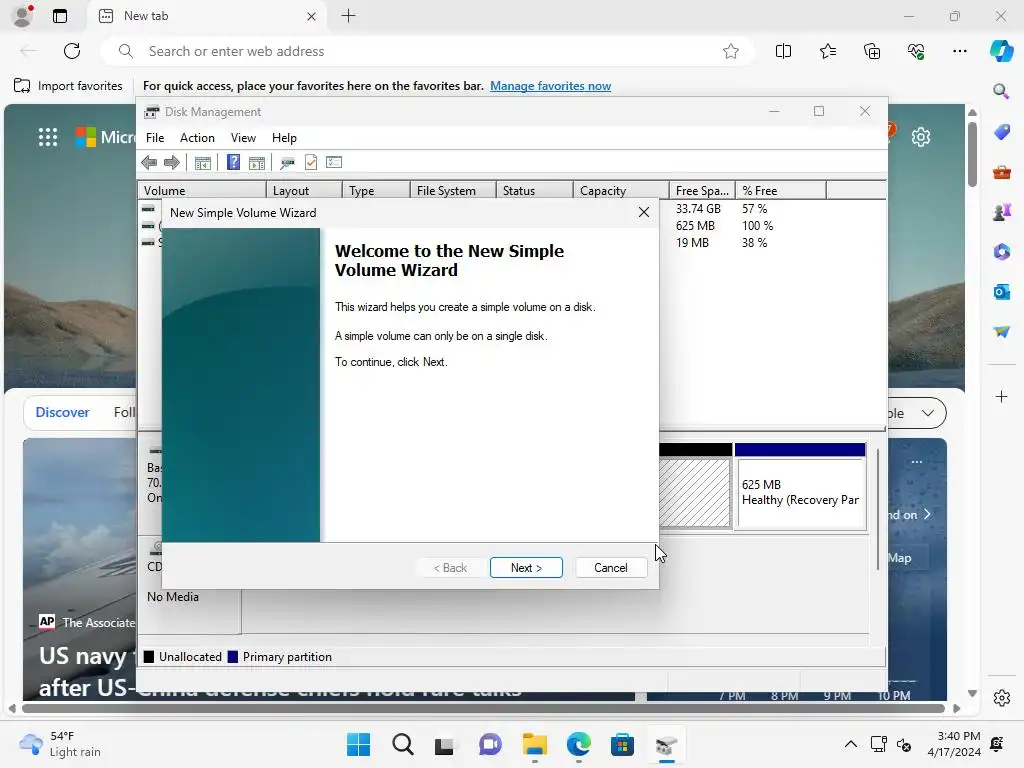Screen dimensions: 1024x768
Task: Open page settings gear on new tab page
Action: 921,136
